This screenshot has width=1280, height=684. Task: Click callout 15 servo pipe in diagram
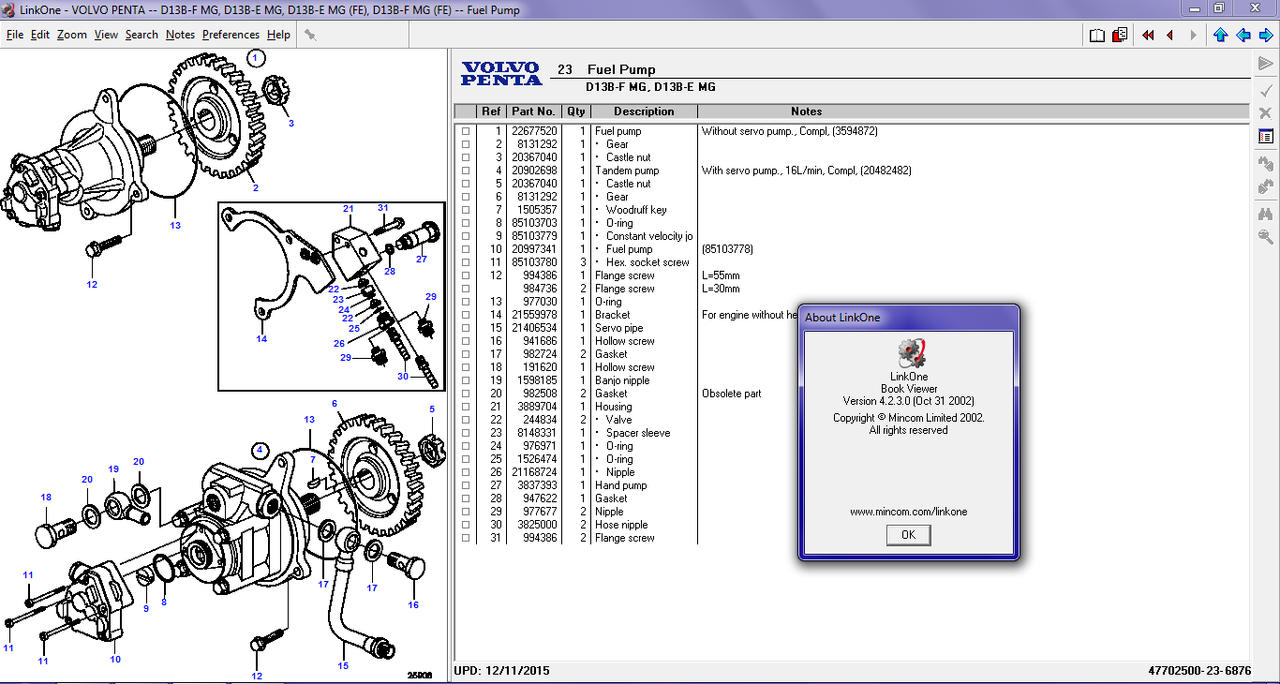(343, 665)
